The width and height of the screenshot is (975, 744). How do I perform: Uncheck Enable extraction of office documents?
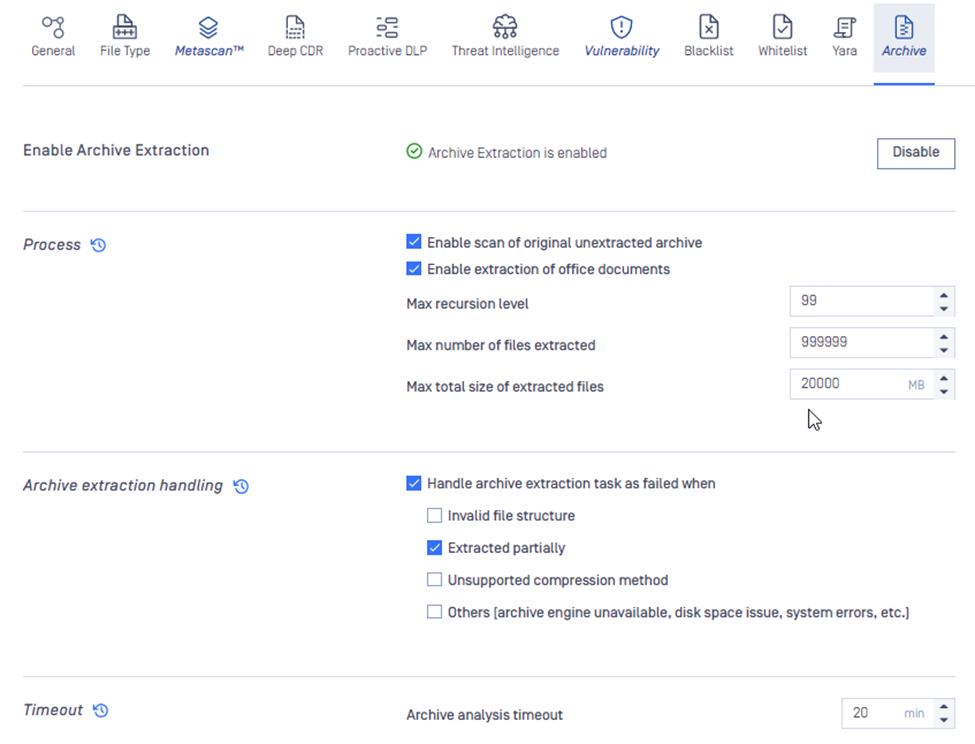[x=414, y=269]
